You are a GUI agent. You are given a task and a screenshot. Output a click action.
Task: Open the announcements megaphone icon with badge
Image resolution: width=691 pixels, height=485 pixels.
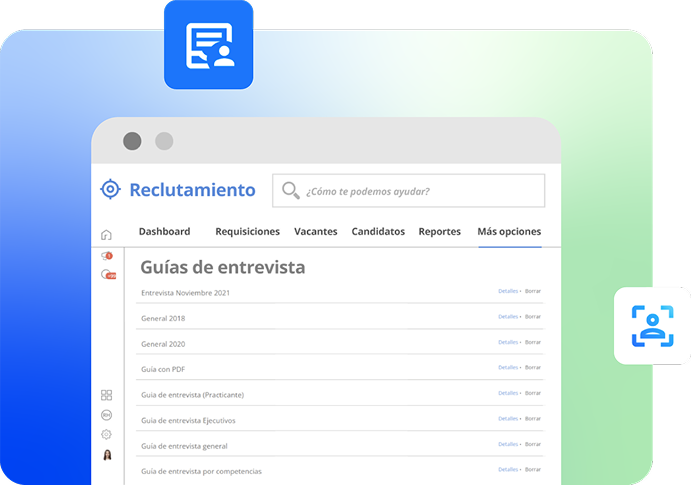pyautogui.click(x=107, y=255)
